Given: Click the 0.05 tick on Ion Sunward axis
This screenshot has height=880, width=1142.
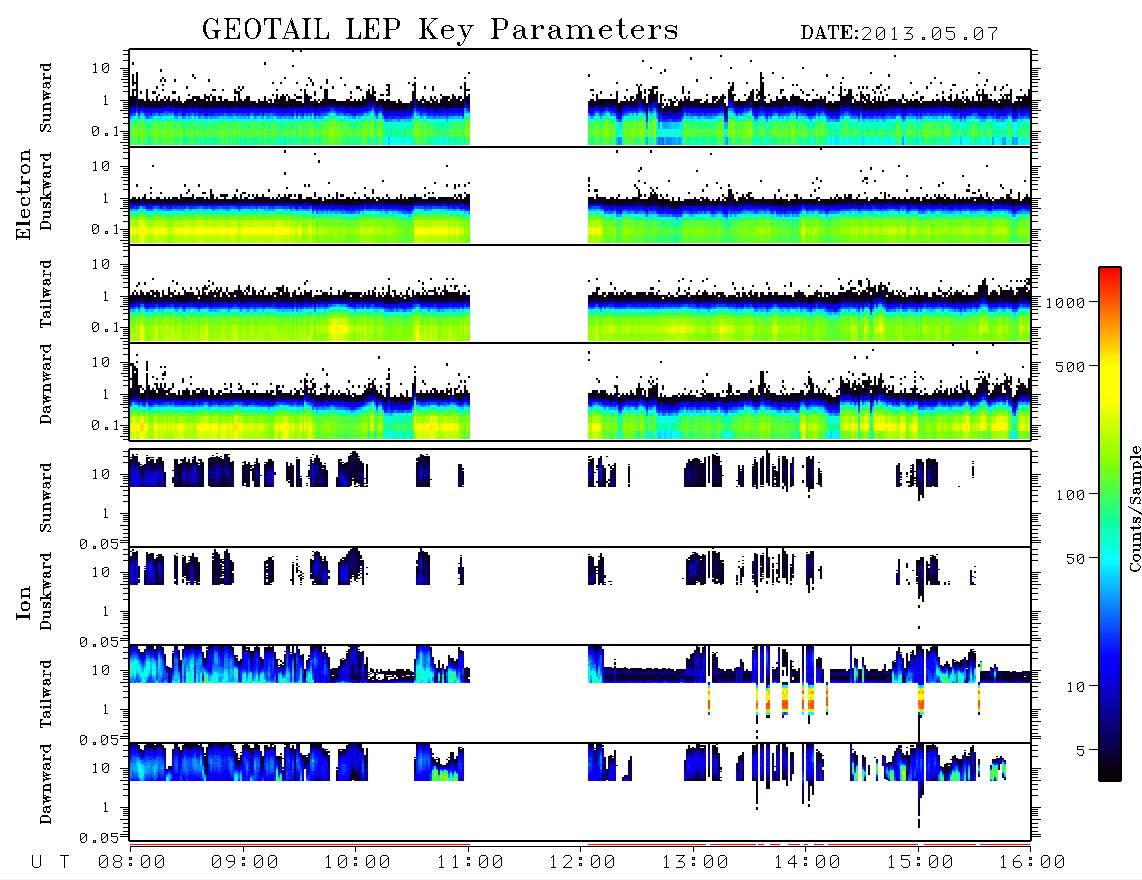Looking at the screenshot, I should tap(98, 543).
